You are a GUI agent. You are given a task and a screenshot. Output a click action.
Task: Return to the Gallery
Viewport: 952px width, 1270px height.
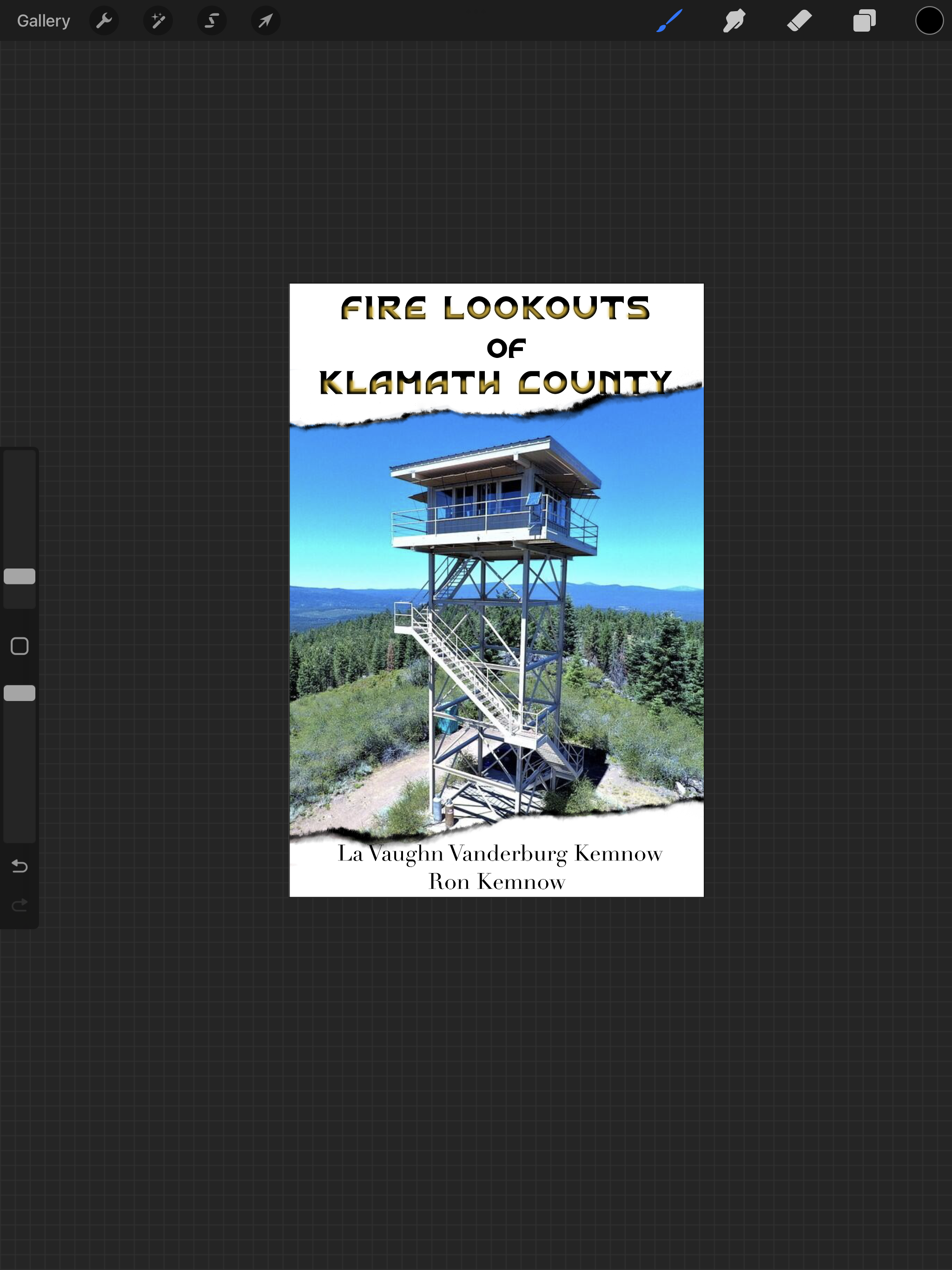coord(44,21)
